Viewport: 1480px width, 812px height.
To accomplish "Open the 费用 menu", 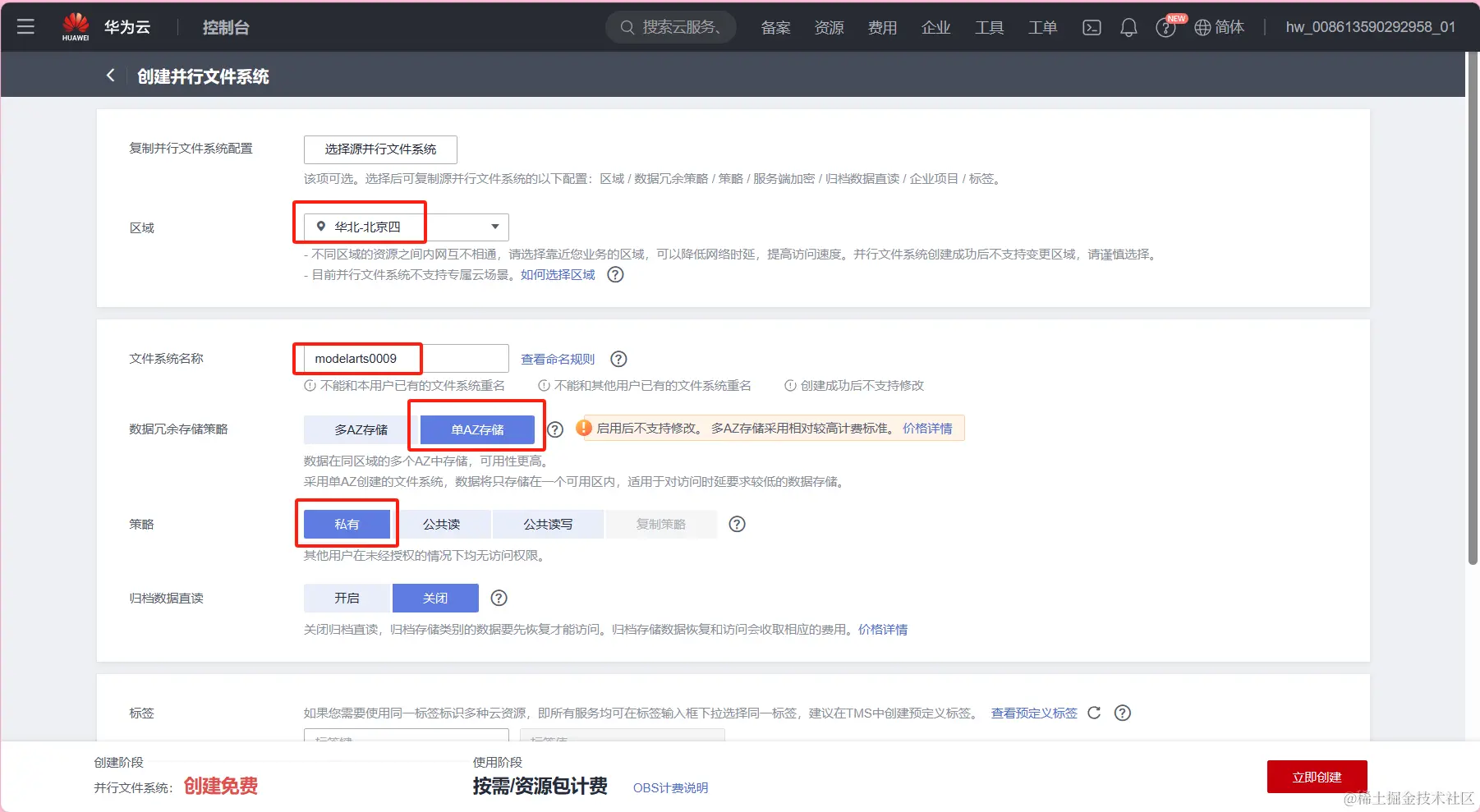I will coord(882,27).
